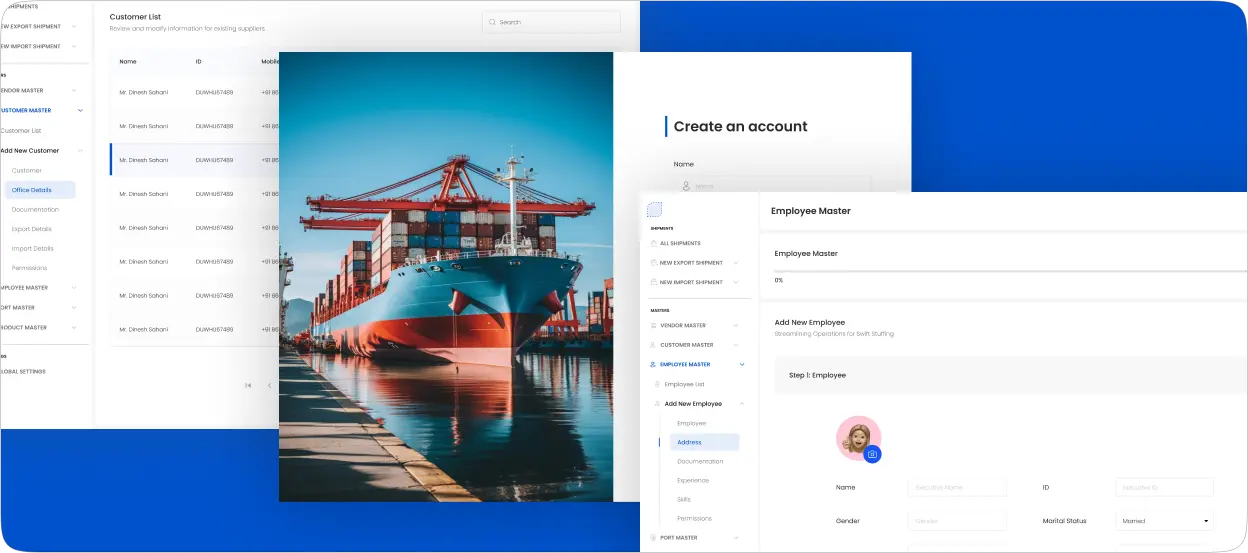Click the user icon in account Name field

click(x=686, y=186)
